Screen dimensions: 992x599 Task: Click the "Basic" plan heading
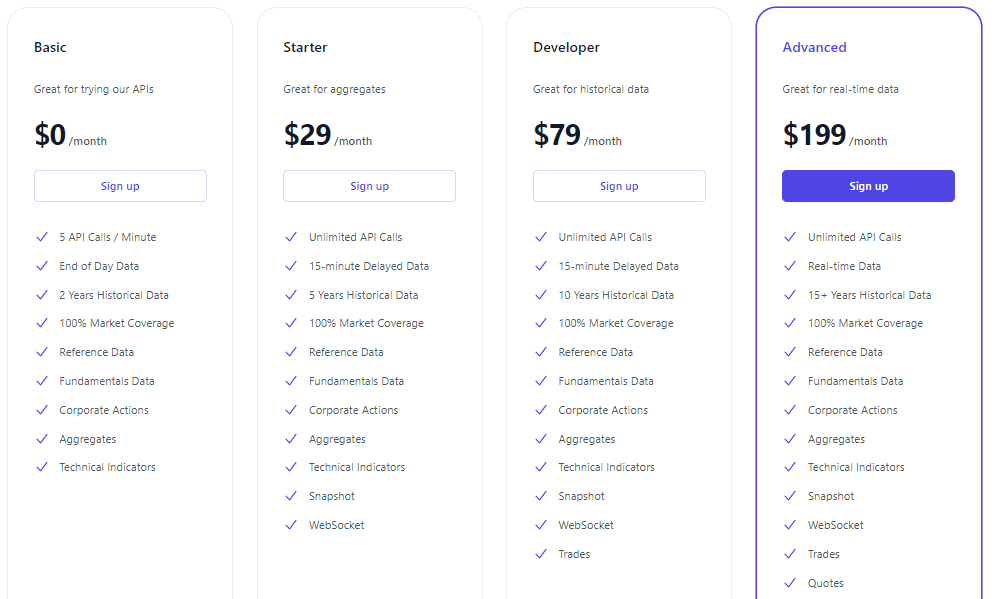click(50, 47)
